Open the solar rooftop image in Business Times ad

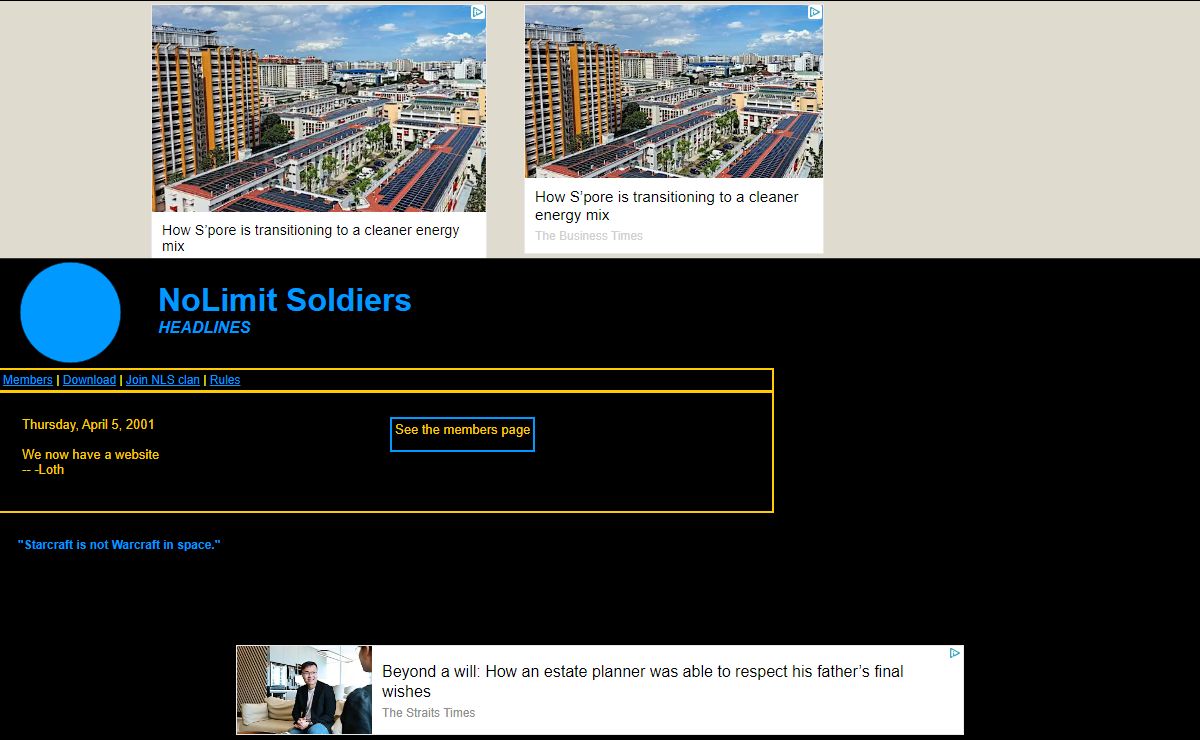[673, 92]
